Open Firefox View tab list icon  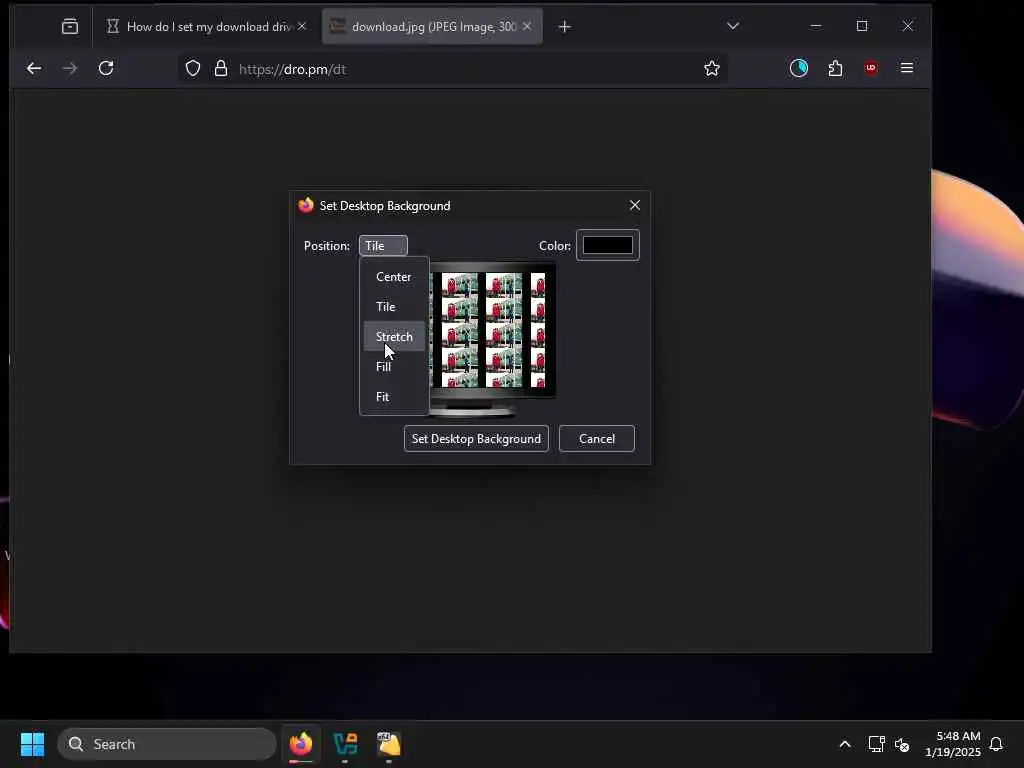pyautogui.click(x=69, y=27)
